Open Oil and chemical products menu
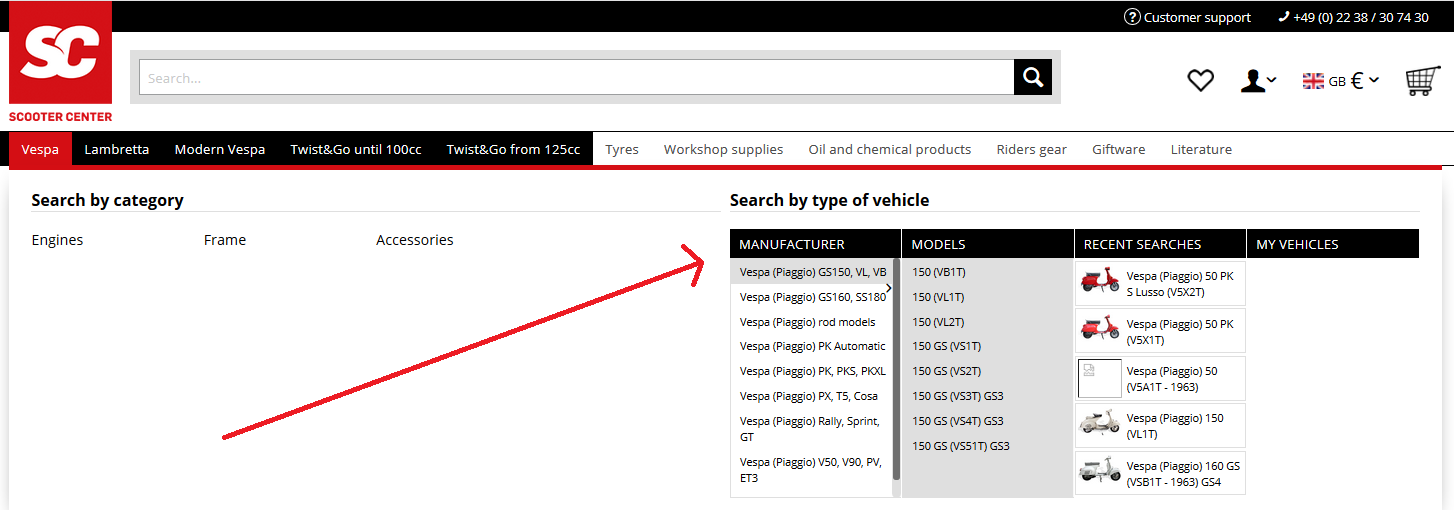This screenshot has width=1454, height=510. coord(890,149)
